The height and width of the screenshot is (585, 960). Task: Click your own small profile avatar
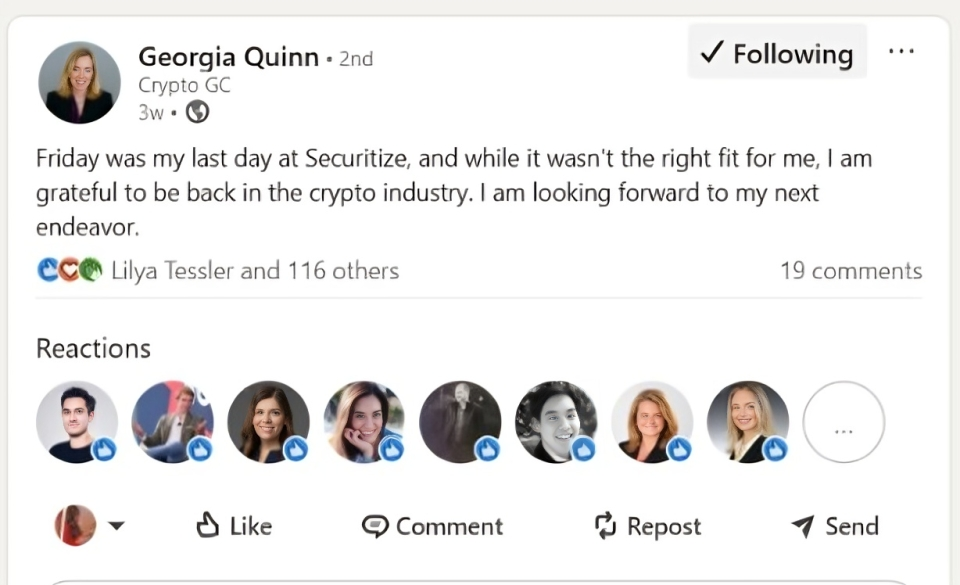(x=76, y=526)
